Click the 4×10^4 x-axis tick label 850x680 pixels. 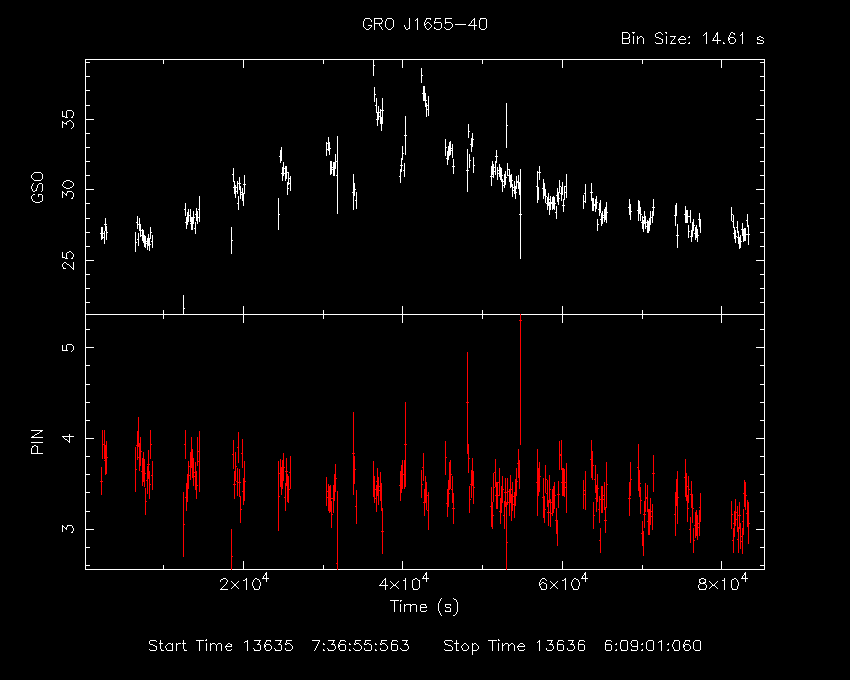pyautogui.click(x=403, y=583)
